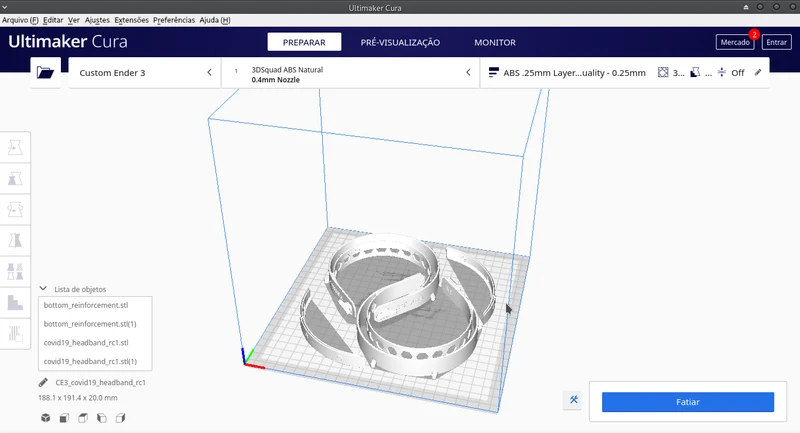Open print settings via pencil icon

(758, 72)
